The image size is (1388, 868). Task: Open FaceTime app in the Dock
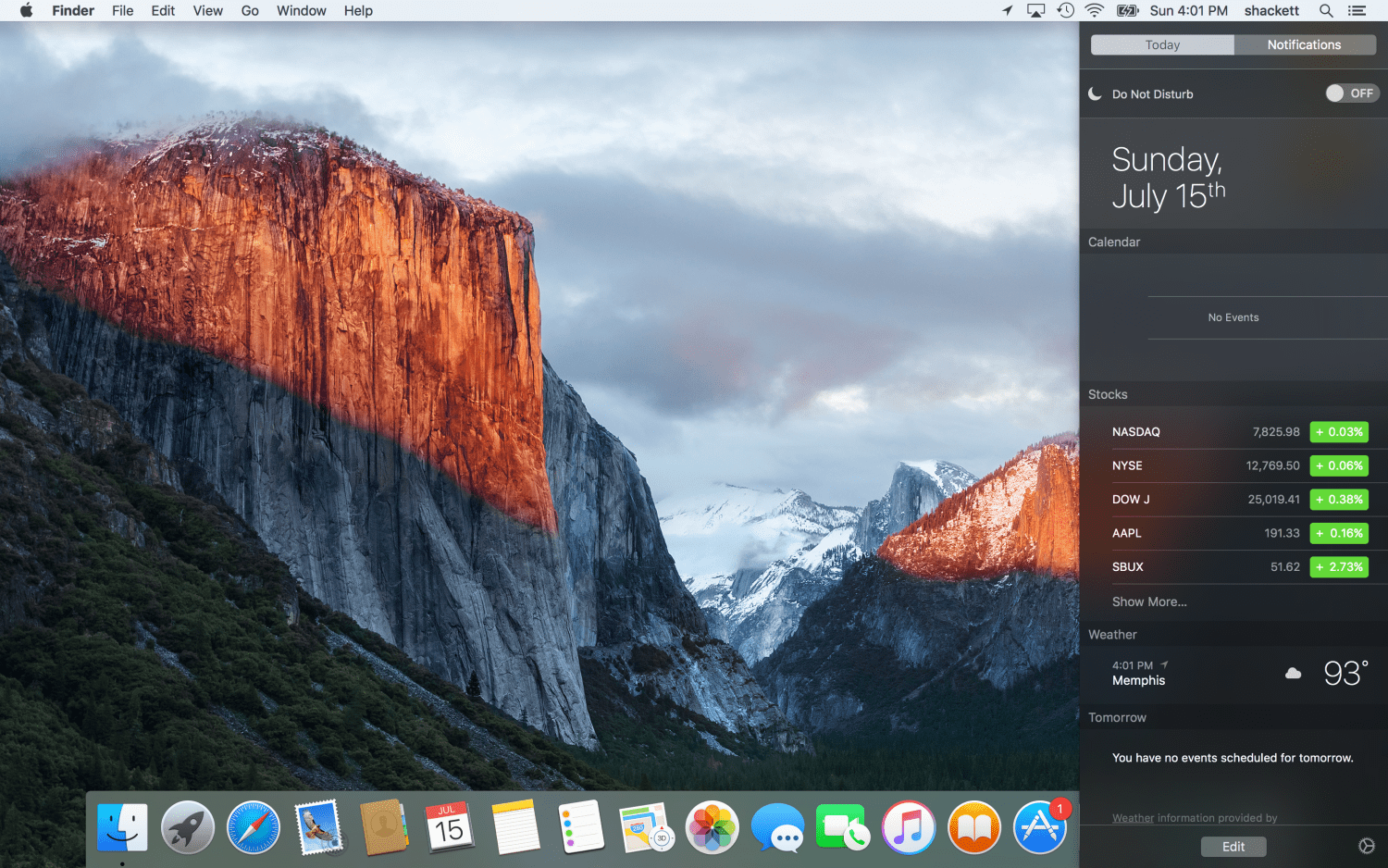click(x=843, y=826)
